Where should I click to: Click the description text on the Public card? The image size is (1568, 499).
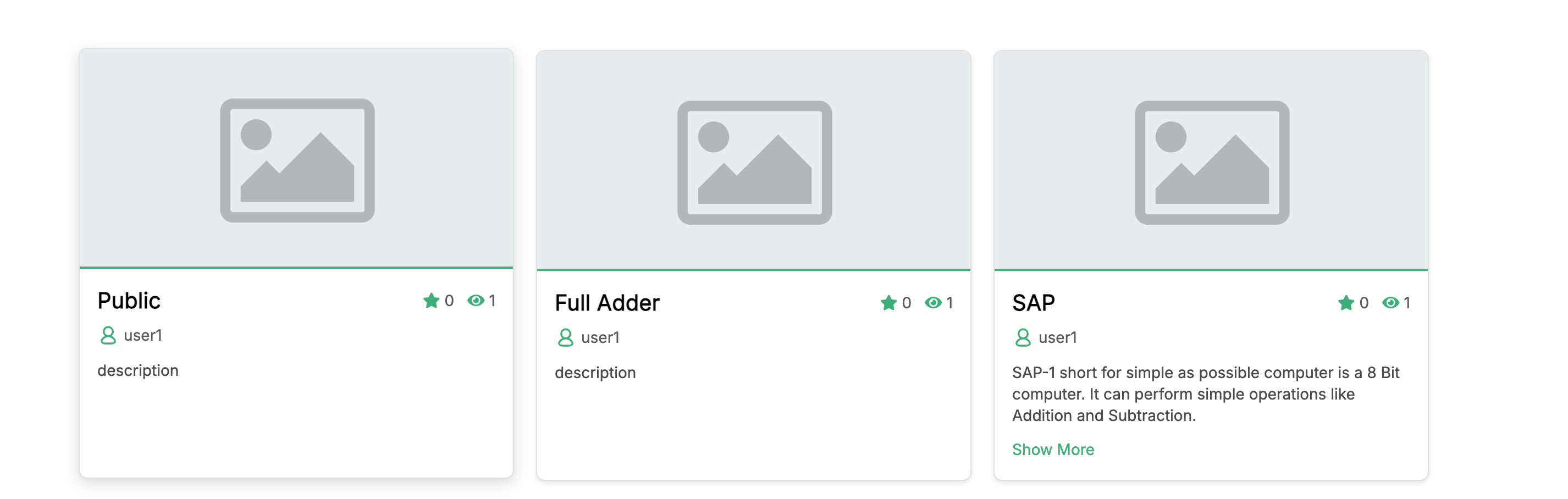[x=138, y=370]
